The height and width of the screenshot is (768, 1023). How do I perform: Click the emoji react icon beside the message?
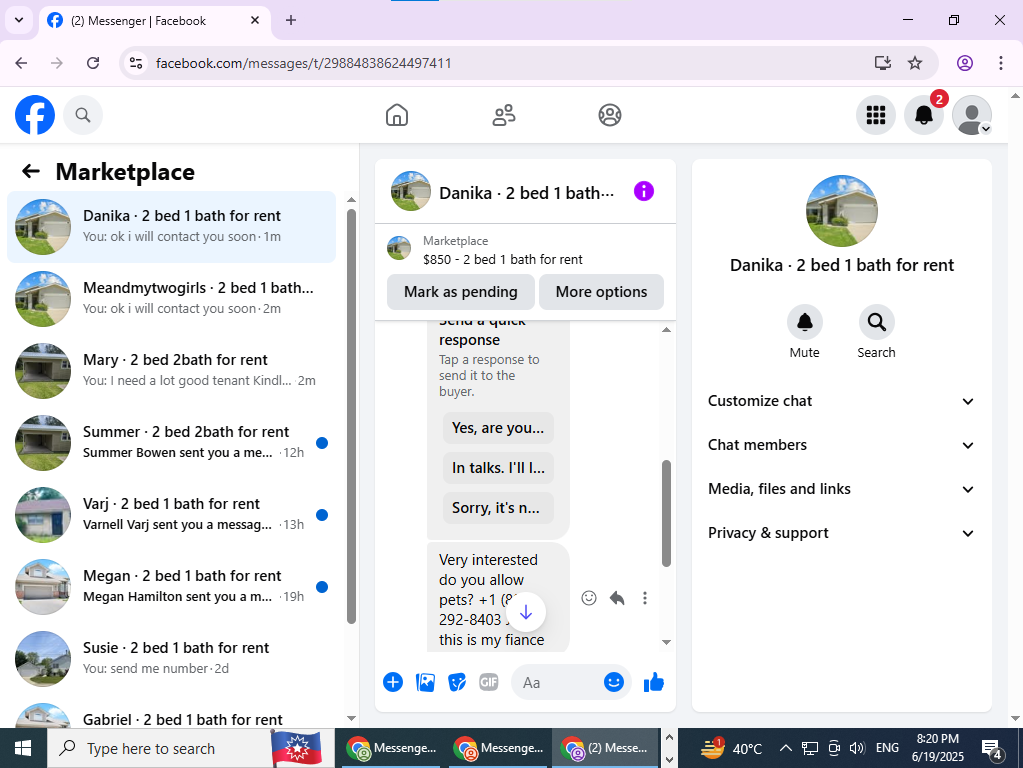pos(588,598)
